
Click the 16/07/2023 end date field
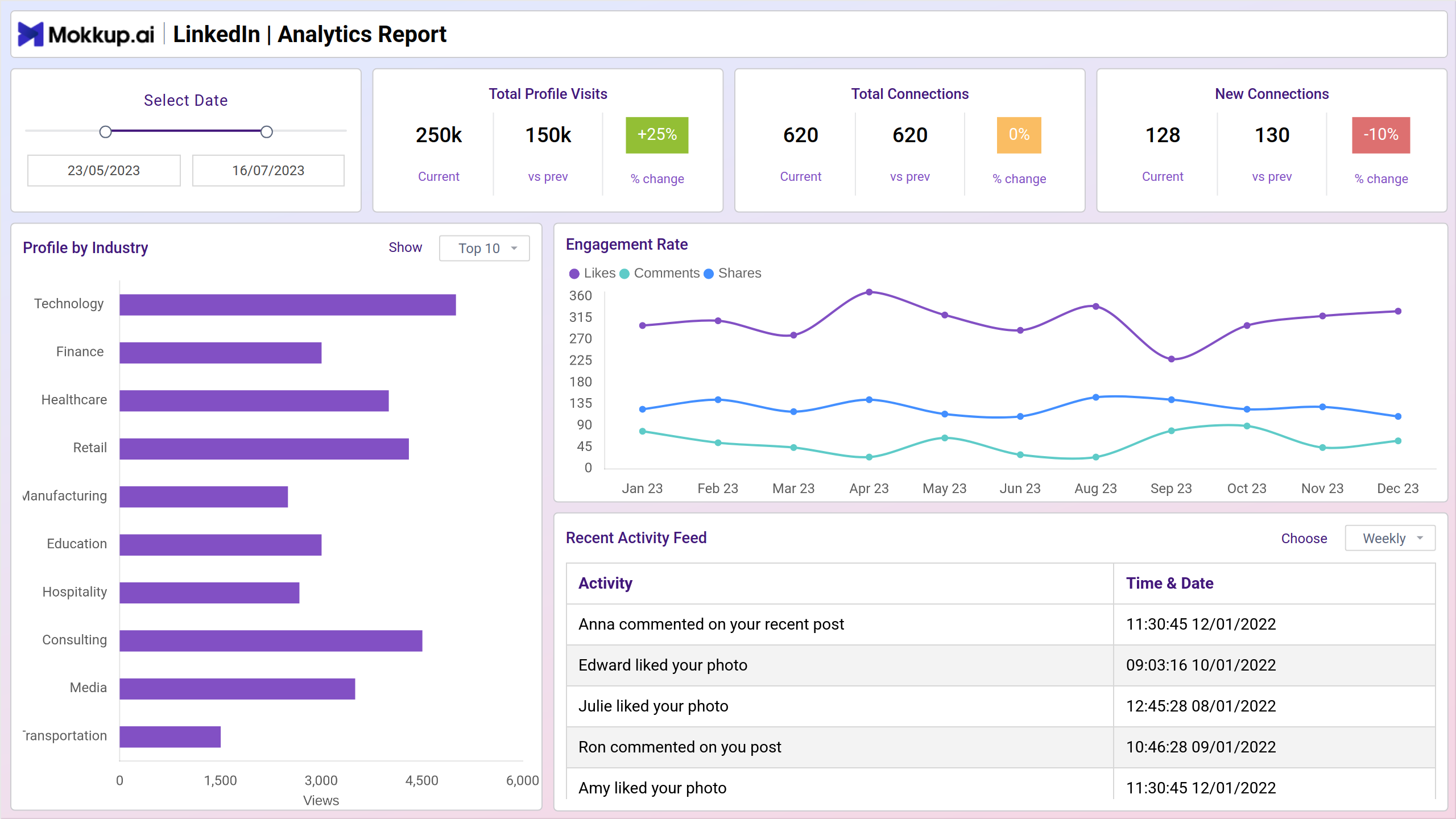click(268, 170)
